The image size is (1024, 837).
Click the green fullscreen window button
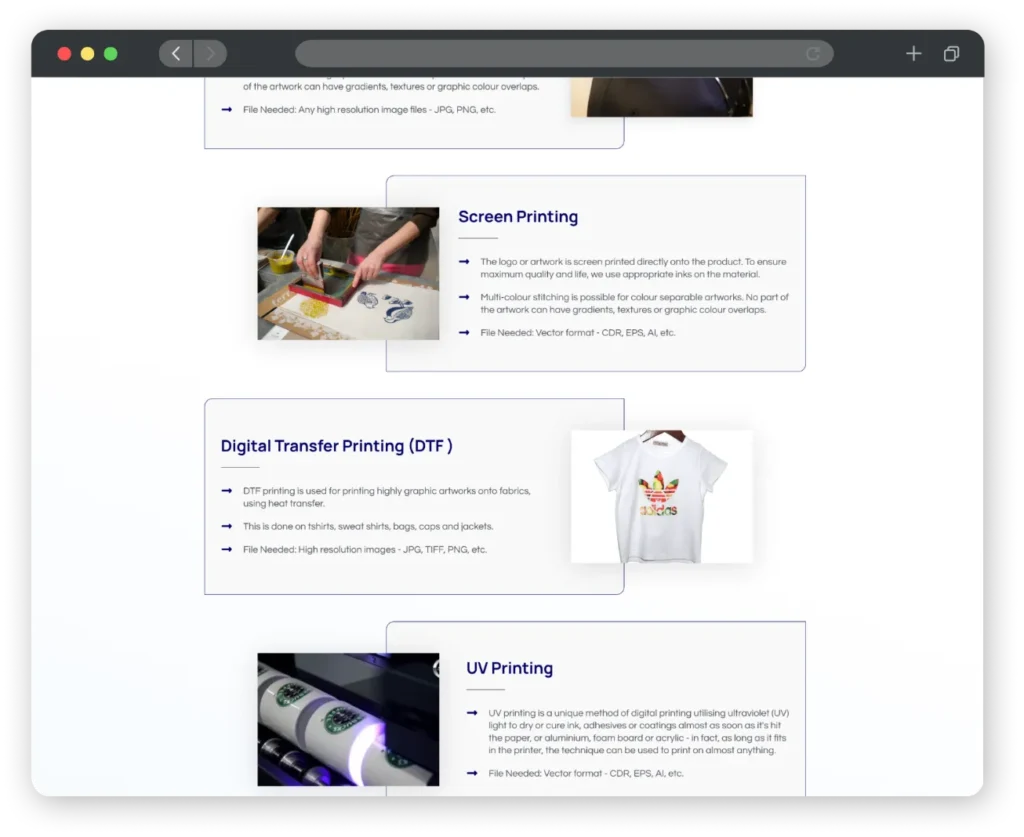click(111, 54)
